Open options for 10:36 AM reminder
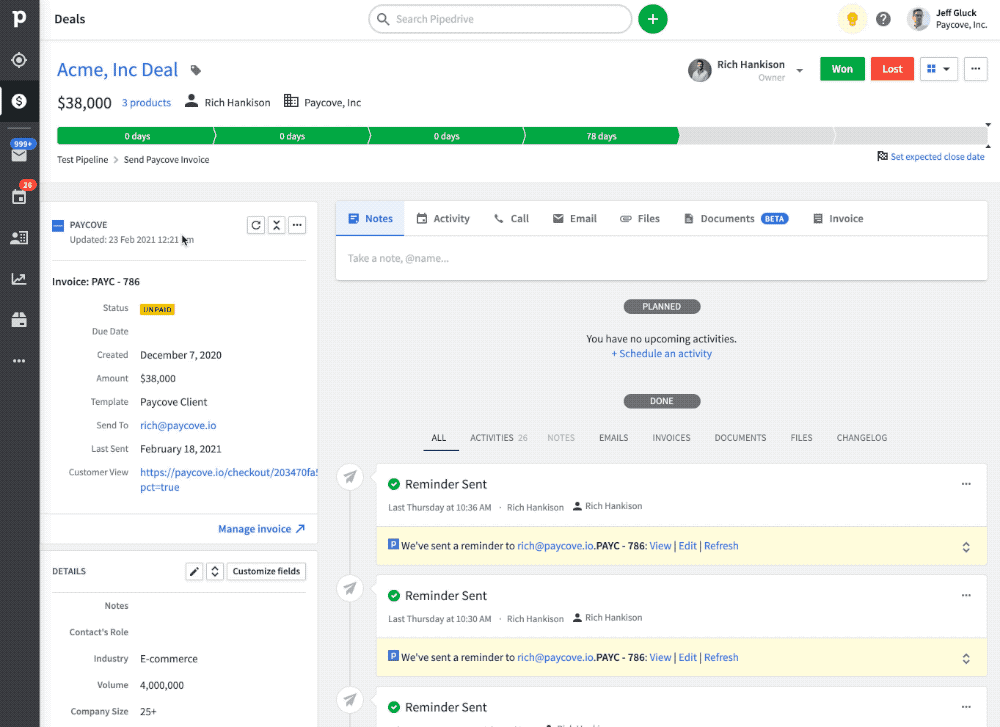1000x727 pixels. [966, 484]
